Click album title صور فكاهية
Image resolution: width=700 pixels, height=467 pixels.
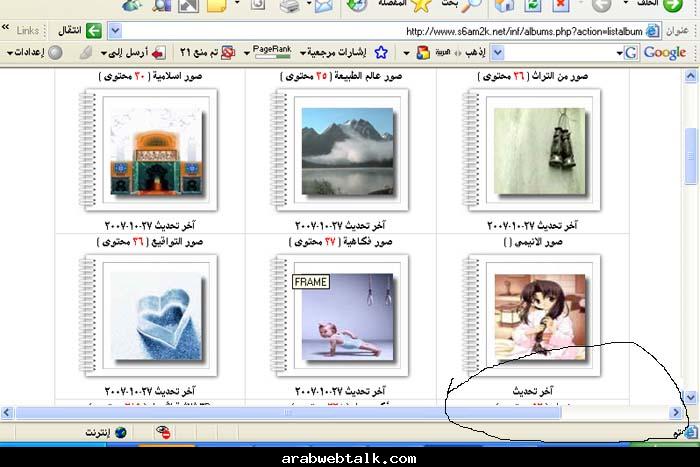click(368, 242)
